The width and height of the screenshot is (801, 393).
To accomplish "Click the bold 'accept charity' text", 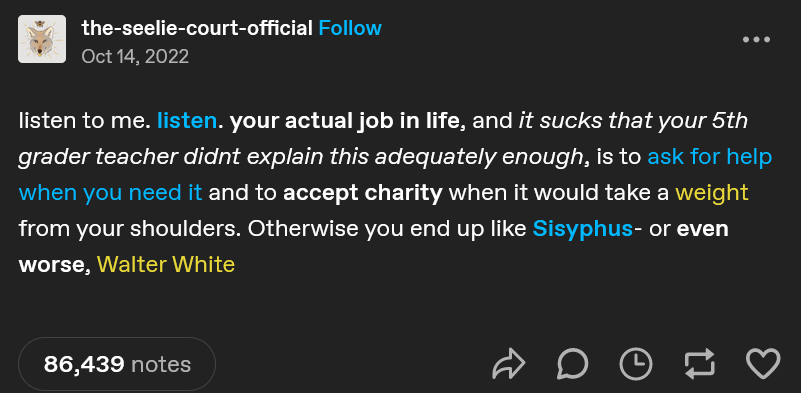I will click(363, 193).
